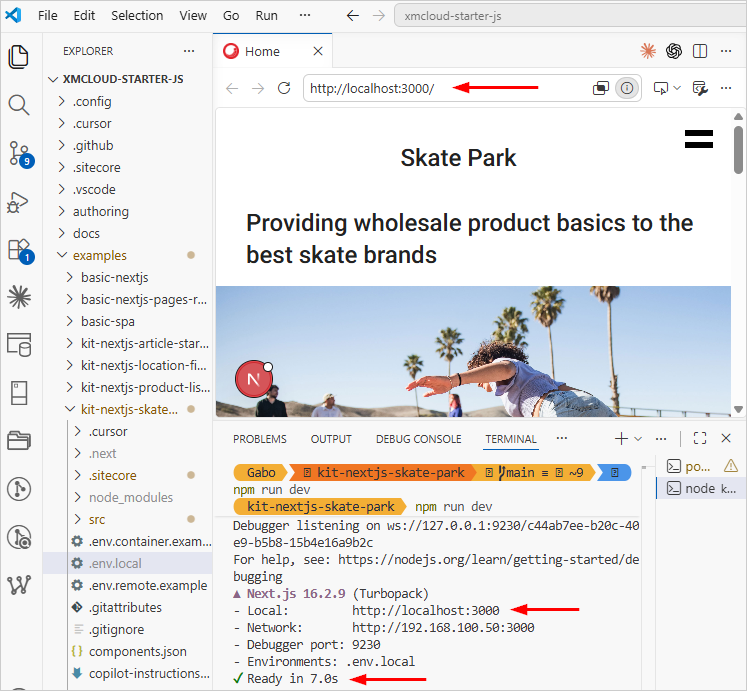
Task: Open the .env.remote.example file
Action: 127,585
